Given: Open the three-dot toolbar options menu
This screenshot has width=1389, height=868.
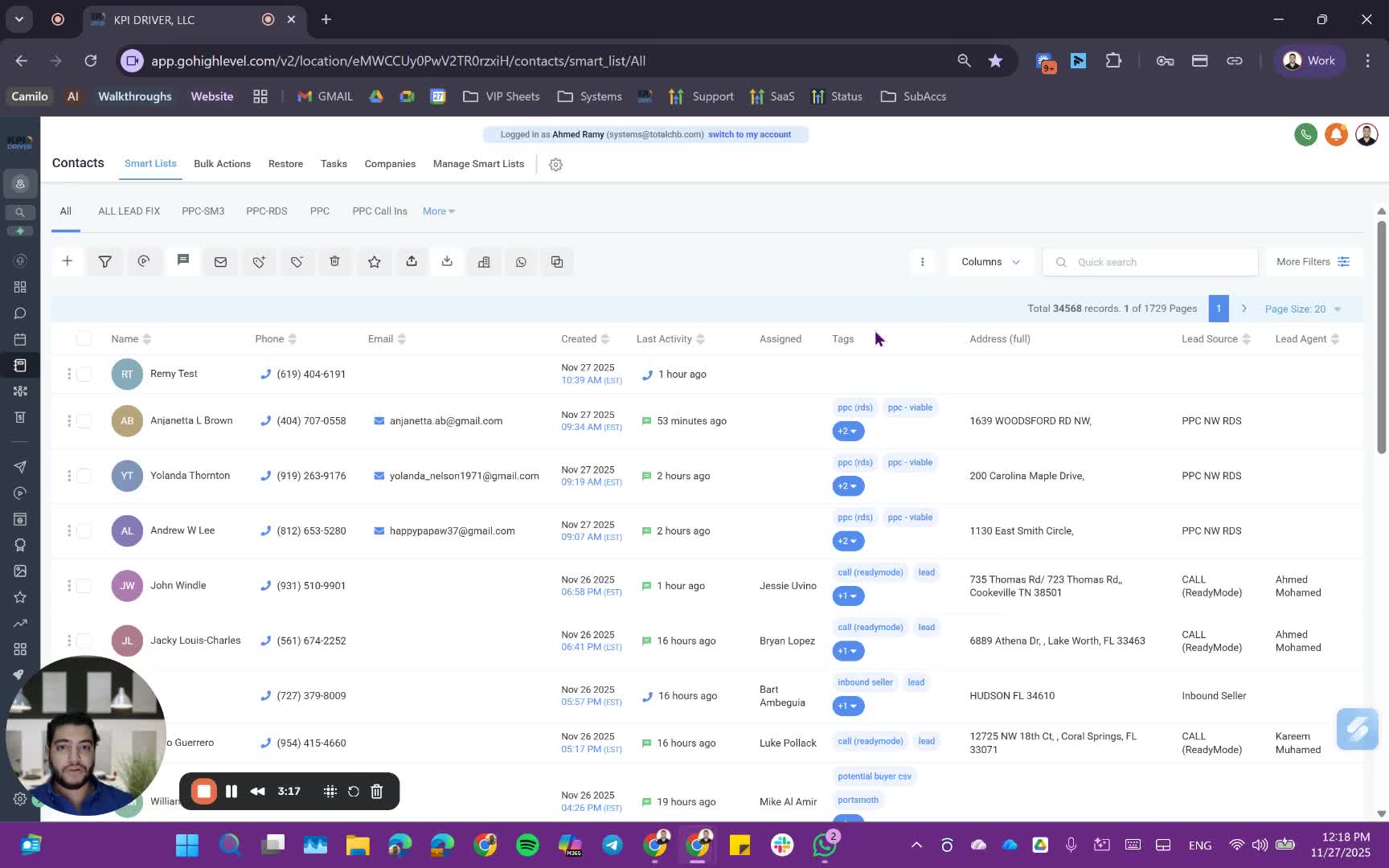Looking at the screenshot, I should pyautogui.click(x=922, y=261).
